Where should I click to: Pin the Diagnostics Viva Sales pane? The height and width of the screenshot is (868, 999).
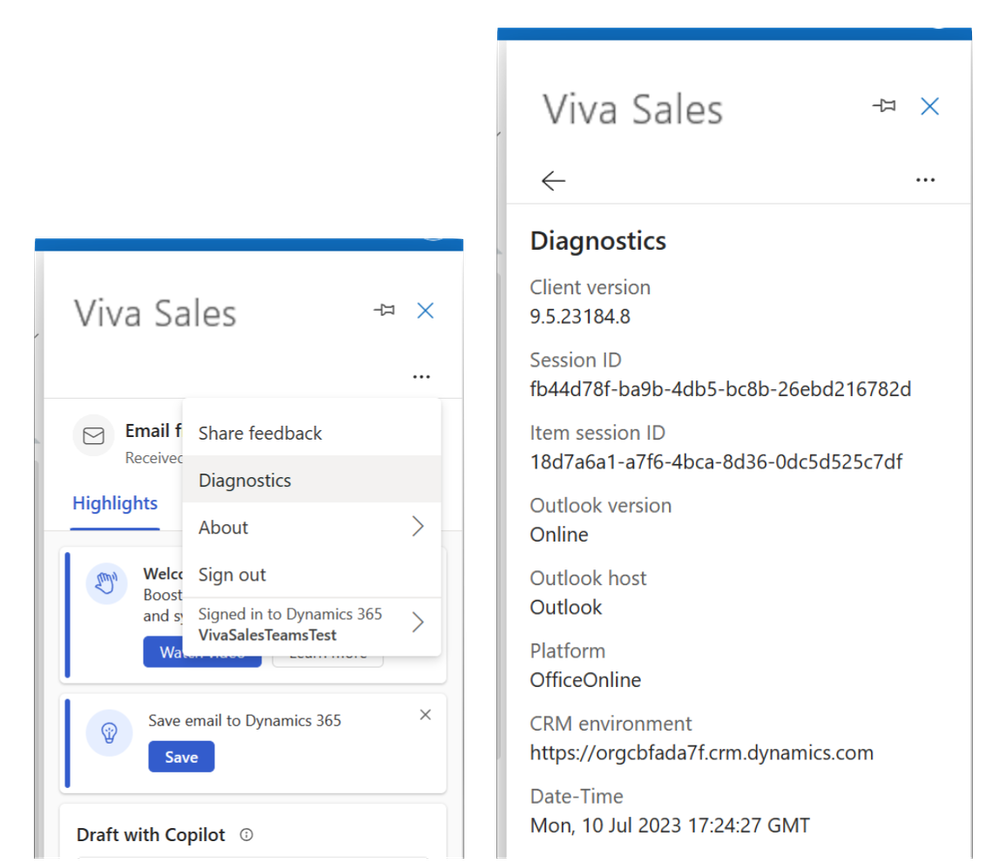[884, 106]
